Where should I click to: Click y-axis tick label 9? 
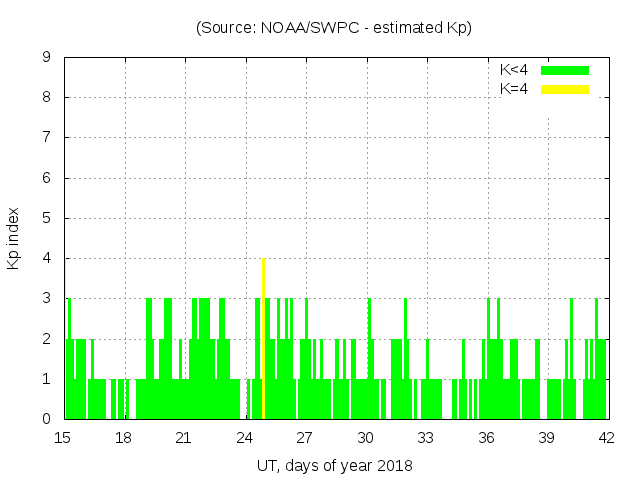47,57
